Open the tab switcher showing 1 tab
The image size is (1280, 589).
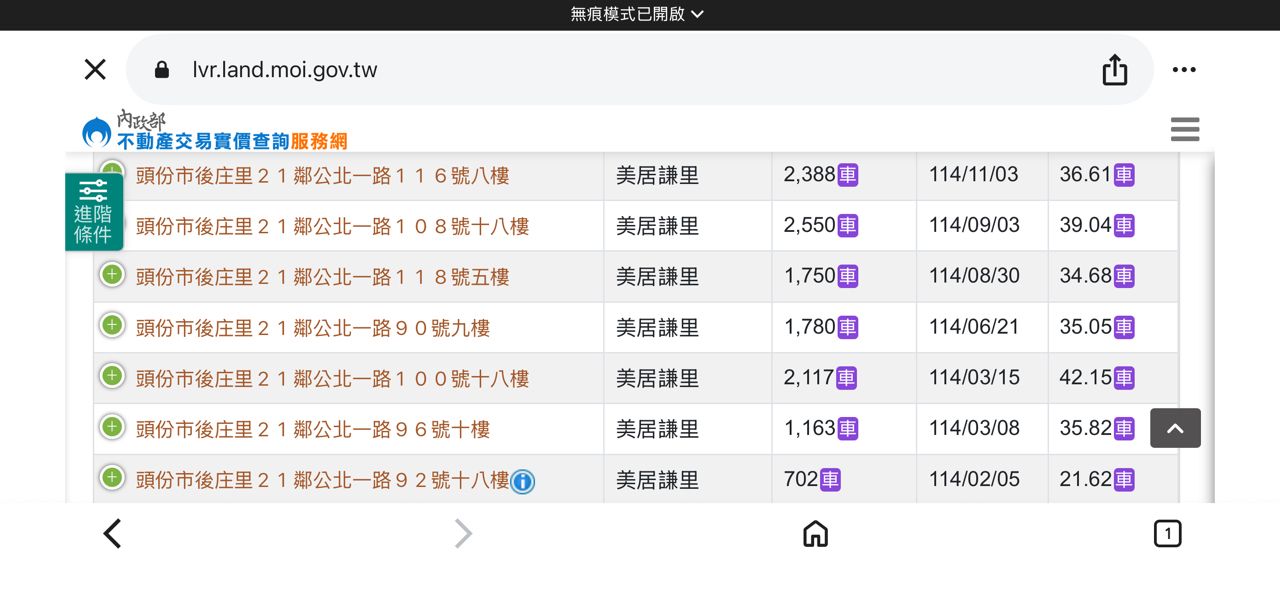click(1166, 534)
